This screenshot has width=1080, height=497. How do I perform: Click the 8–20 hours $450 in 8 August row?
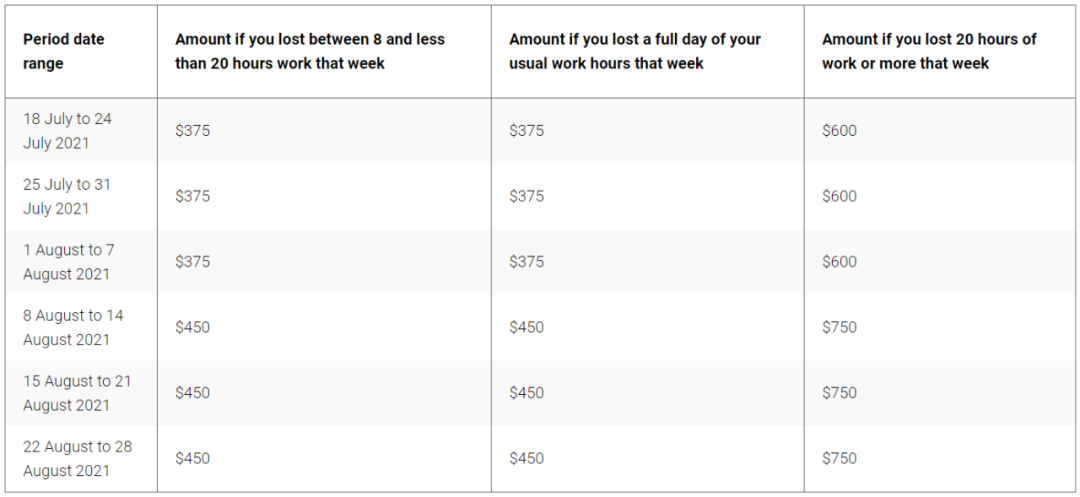(192, 328)
